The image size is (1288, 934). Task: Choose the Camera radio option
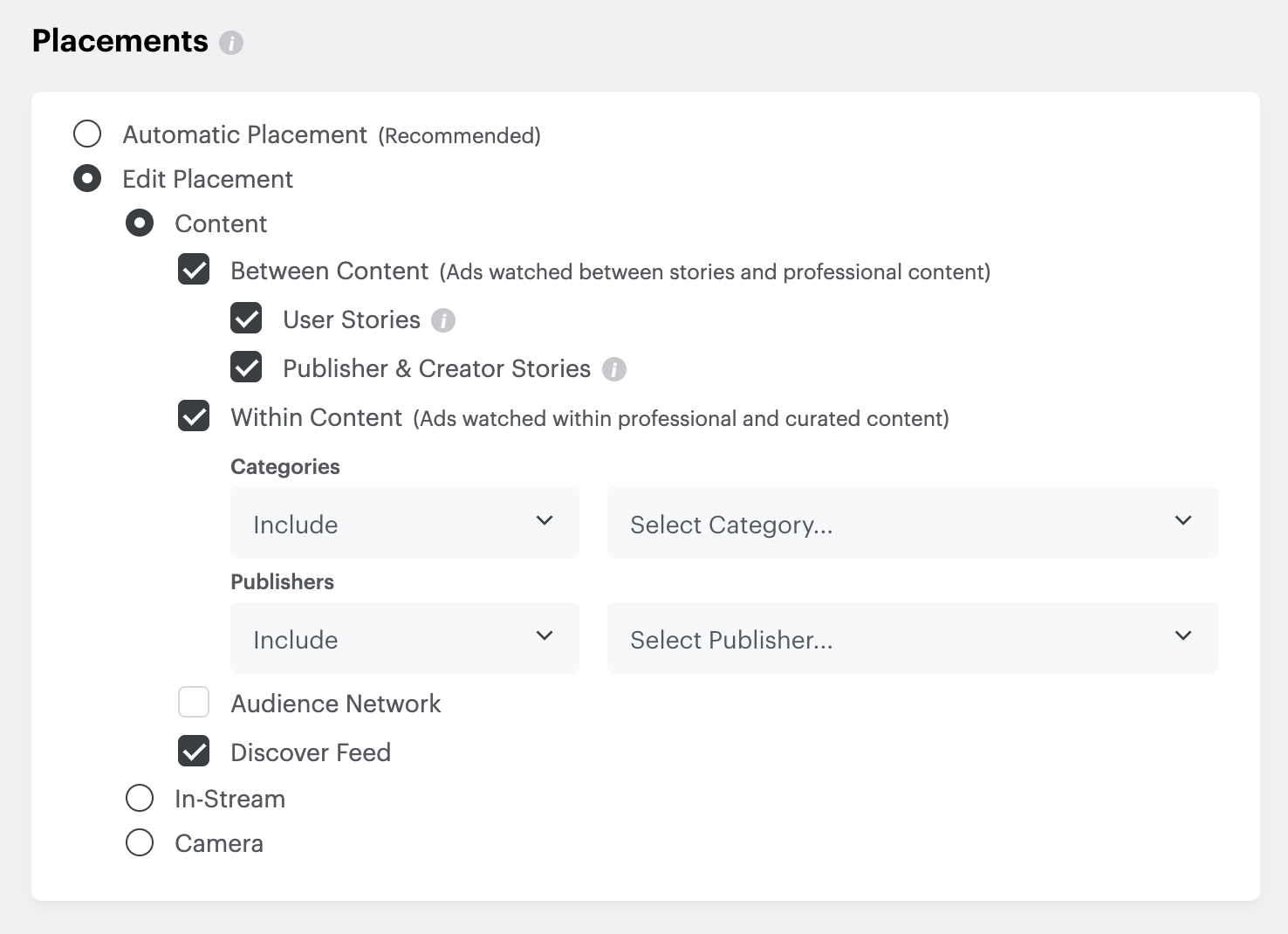(140, 842)
